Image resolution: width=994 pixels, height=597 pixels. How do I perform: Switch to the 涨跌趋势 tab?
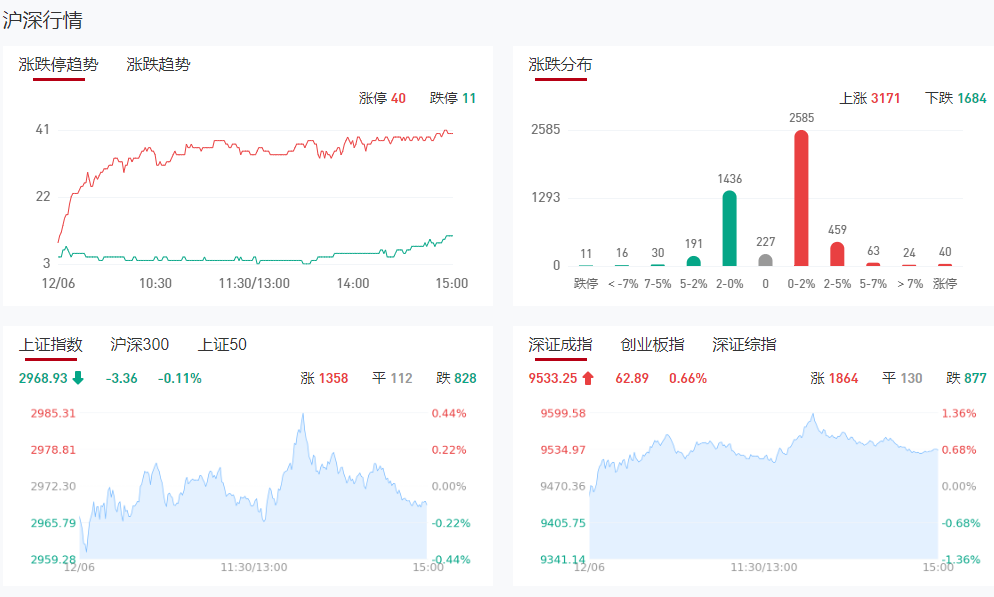click(x=158, y=65)
